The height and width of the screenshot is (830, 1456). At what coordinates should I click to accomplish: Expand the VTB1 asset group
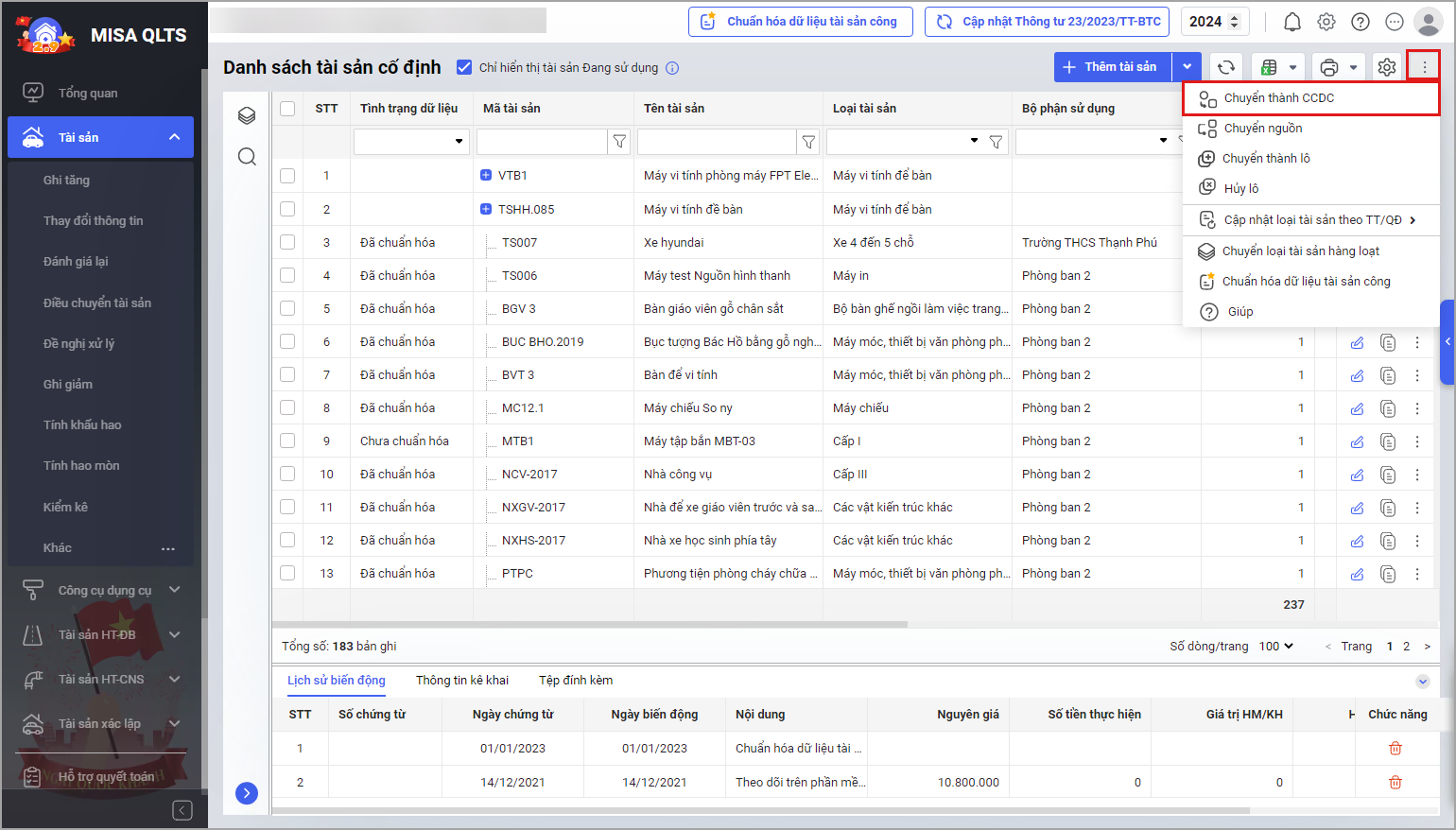(x=486, y=175)
